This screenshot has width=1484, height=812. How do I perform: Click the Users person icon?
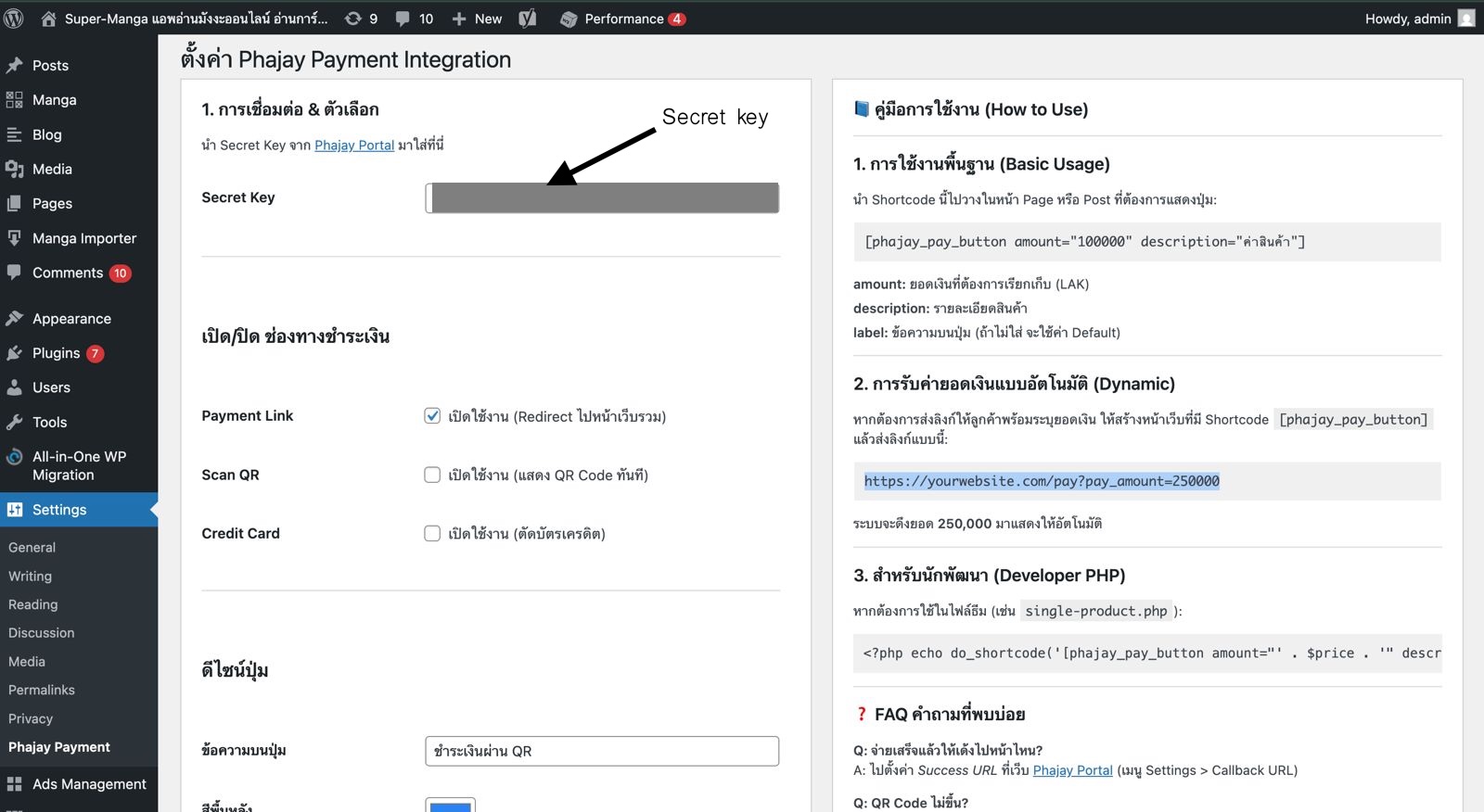coord(14,387)
